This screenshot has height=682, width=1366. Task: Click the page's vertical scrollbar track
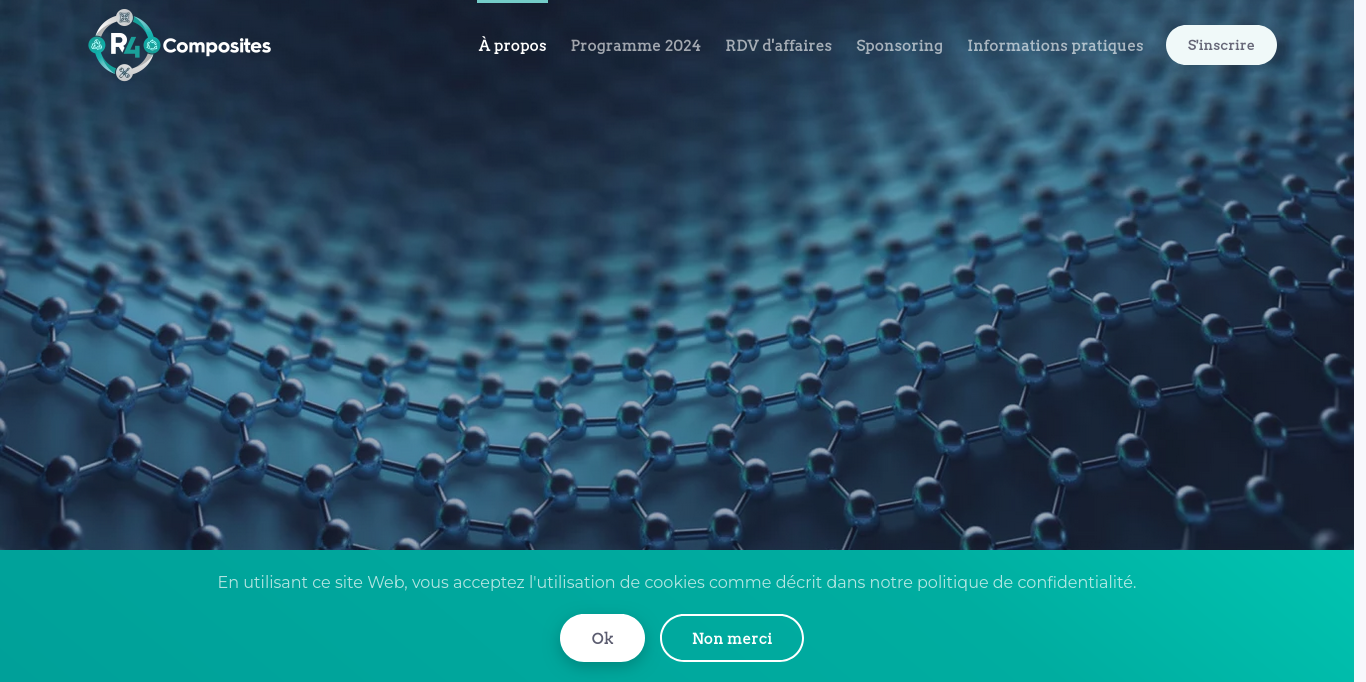click(x=1360, y=300)
